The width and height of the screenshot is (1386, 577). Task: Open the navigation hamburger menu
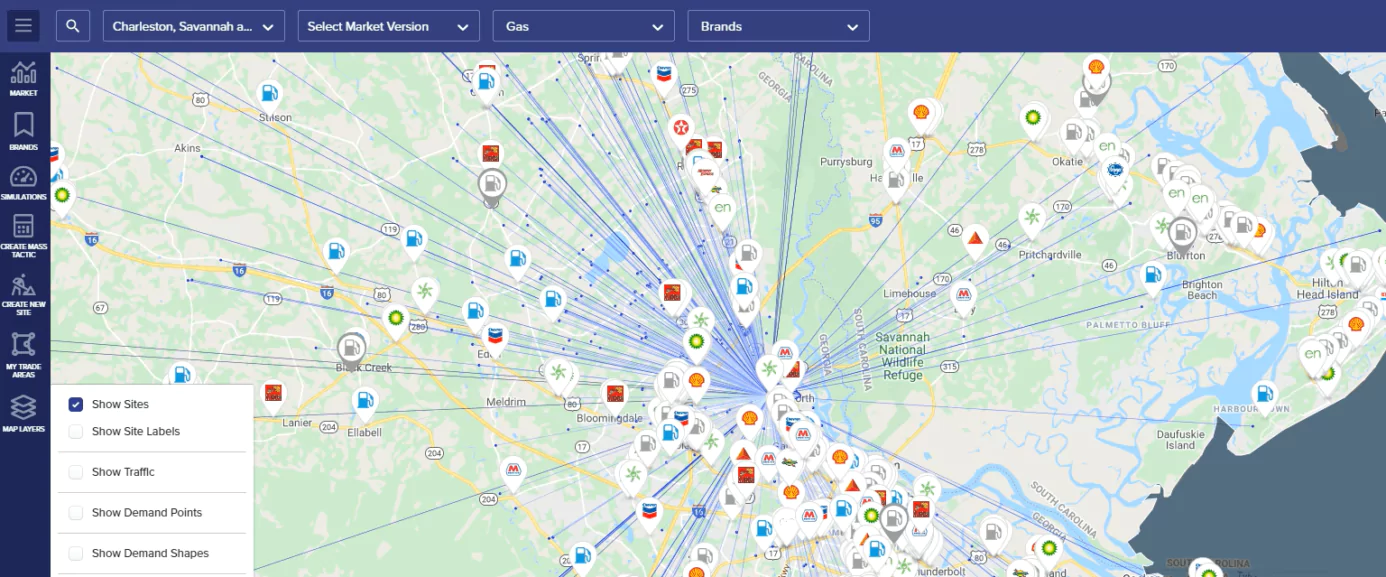pyautogui.click(x=23, y=25)
